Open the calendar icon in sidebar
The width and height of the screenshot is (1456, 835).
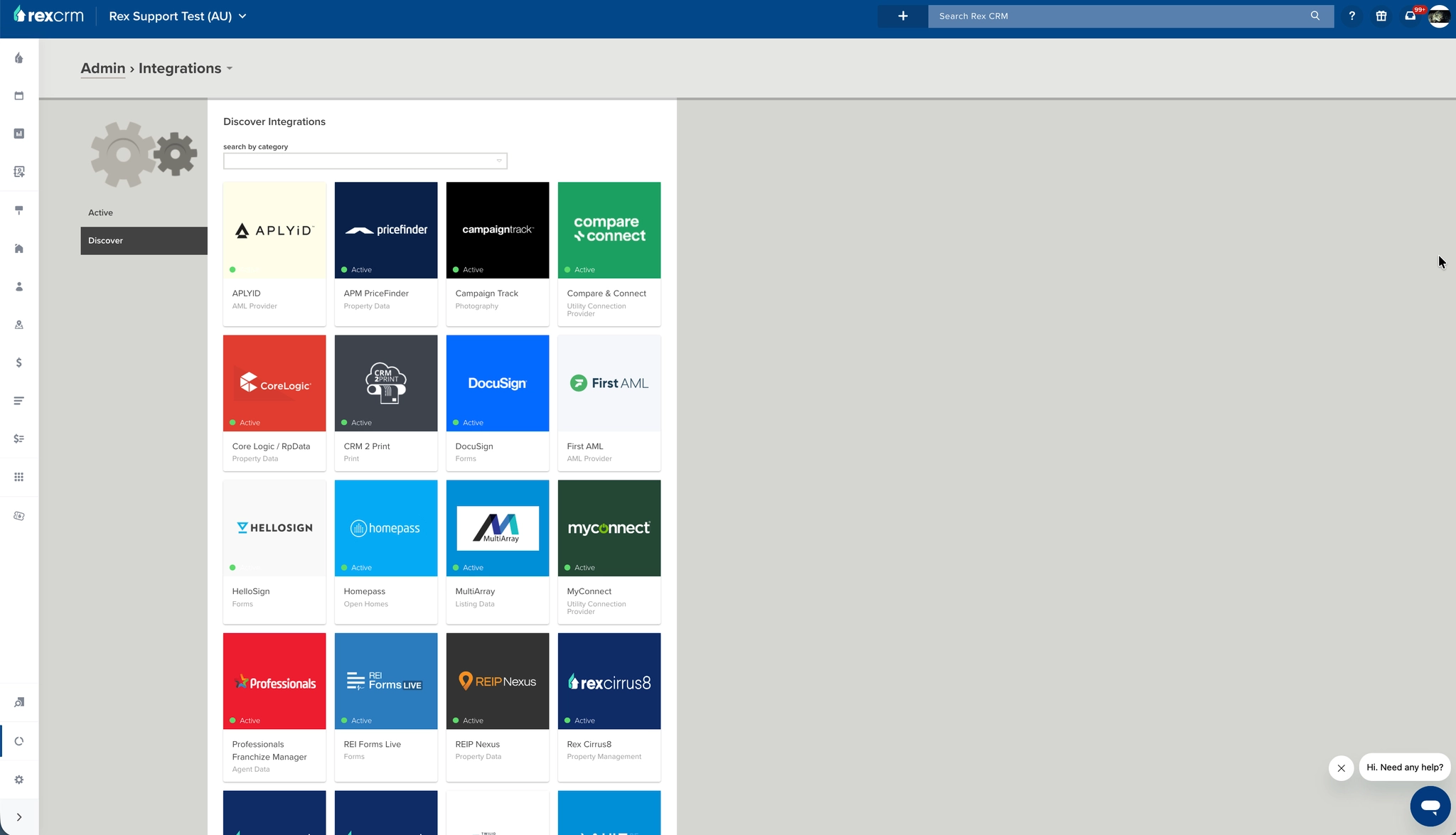19,96
